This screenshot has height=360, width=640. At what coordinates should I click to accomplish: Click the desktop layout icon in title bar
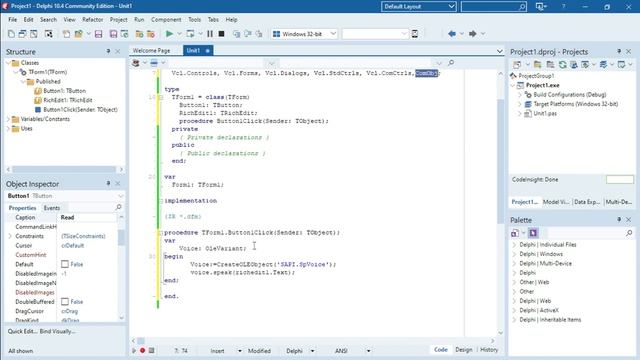pyautogui.click(x=540, y=7)
